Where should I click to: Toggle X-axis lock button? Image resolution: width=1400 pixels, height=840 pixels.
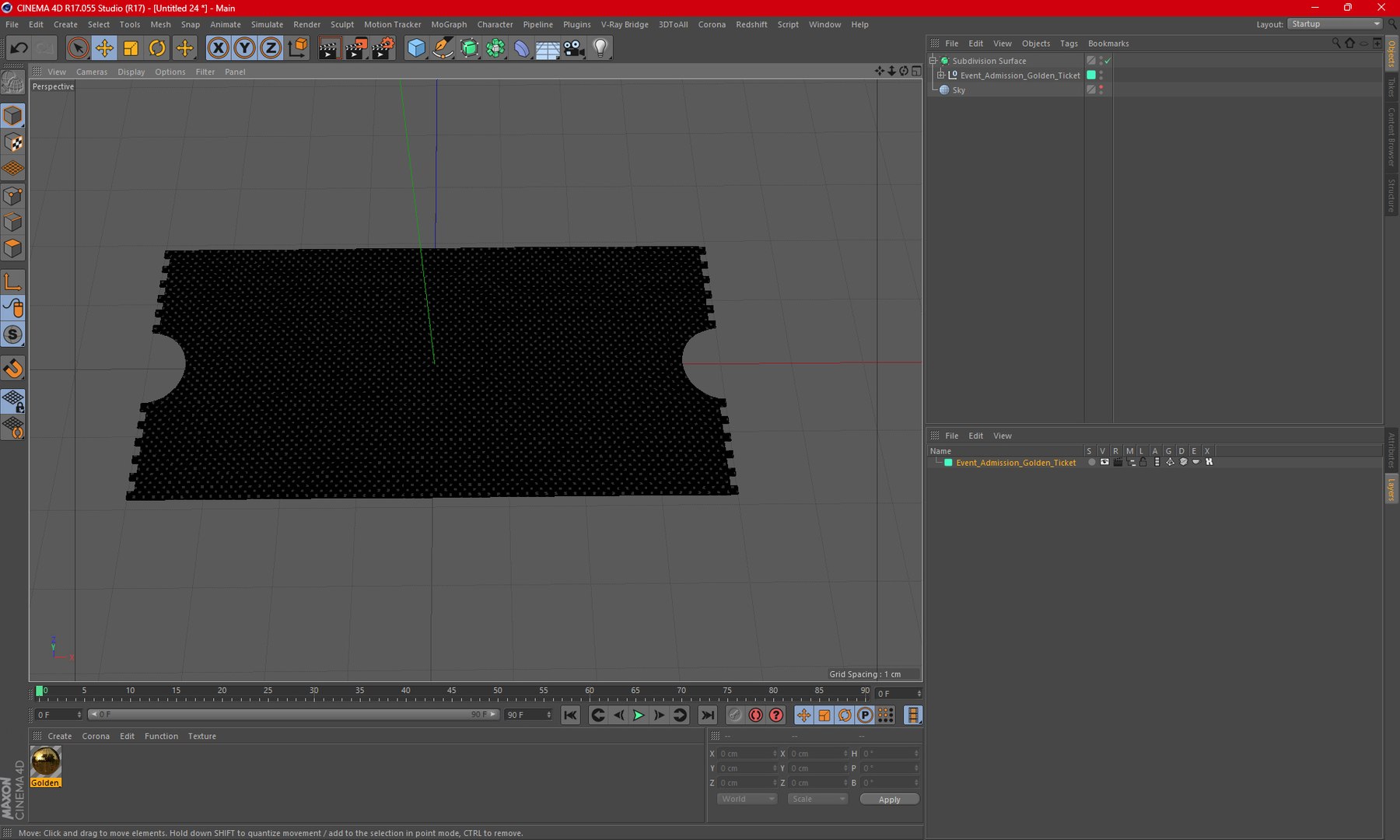[x=219, y=48]
